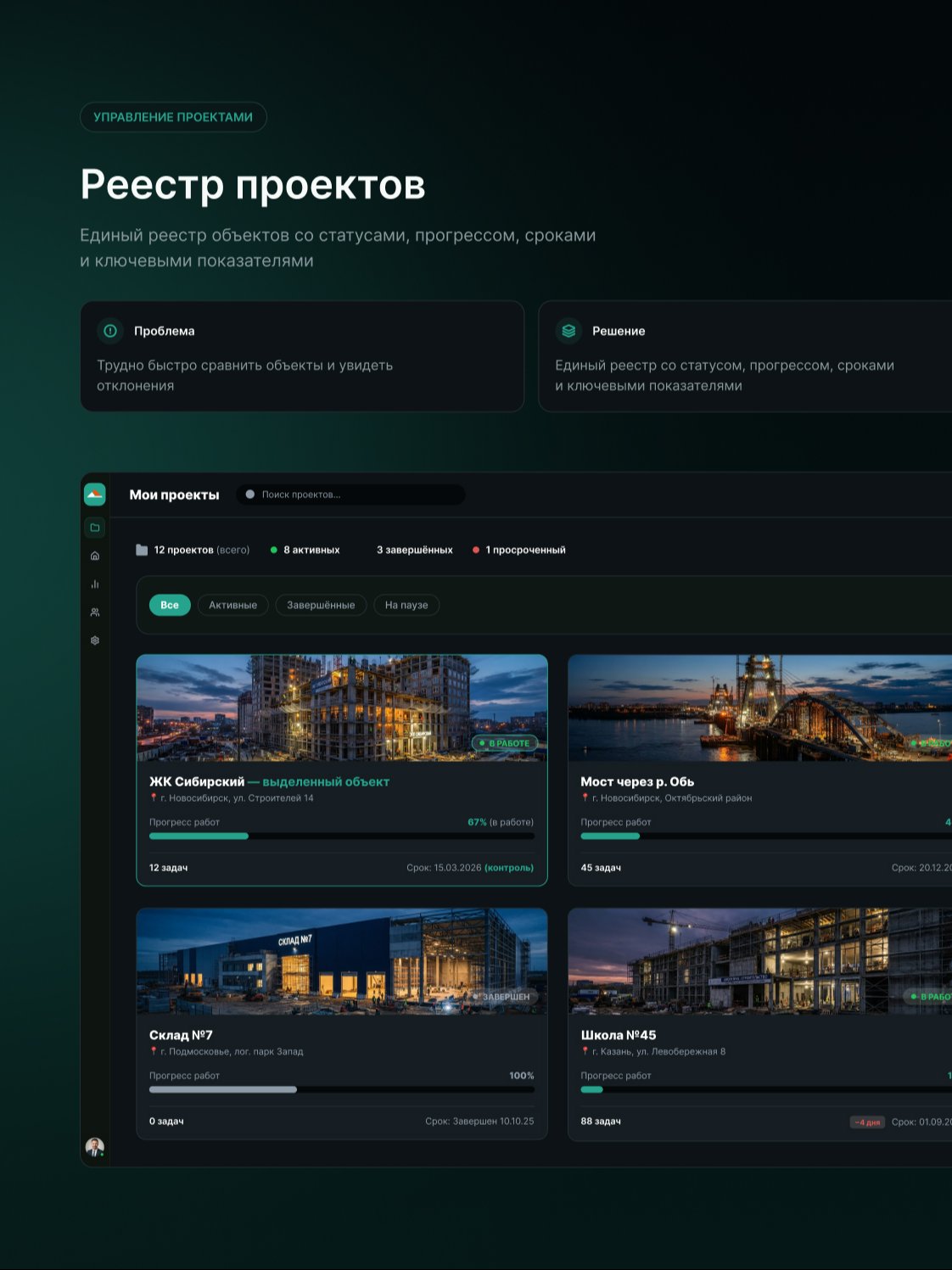
Task: Open the settings gear in the sidebar
Action: coord(95,641)
